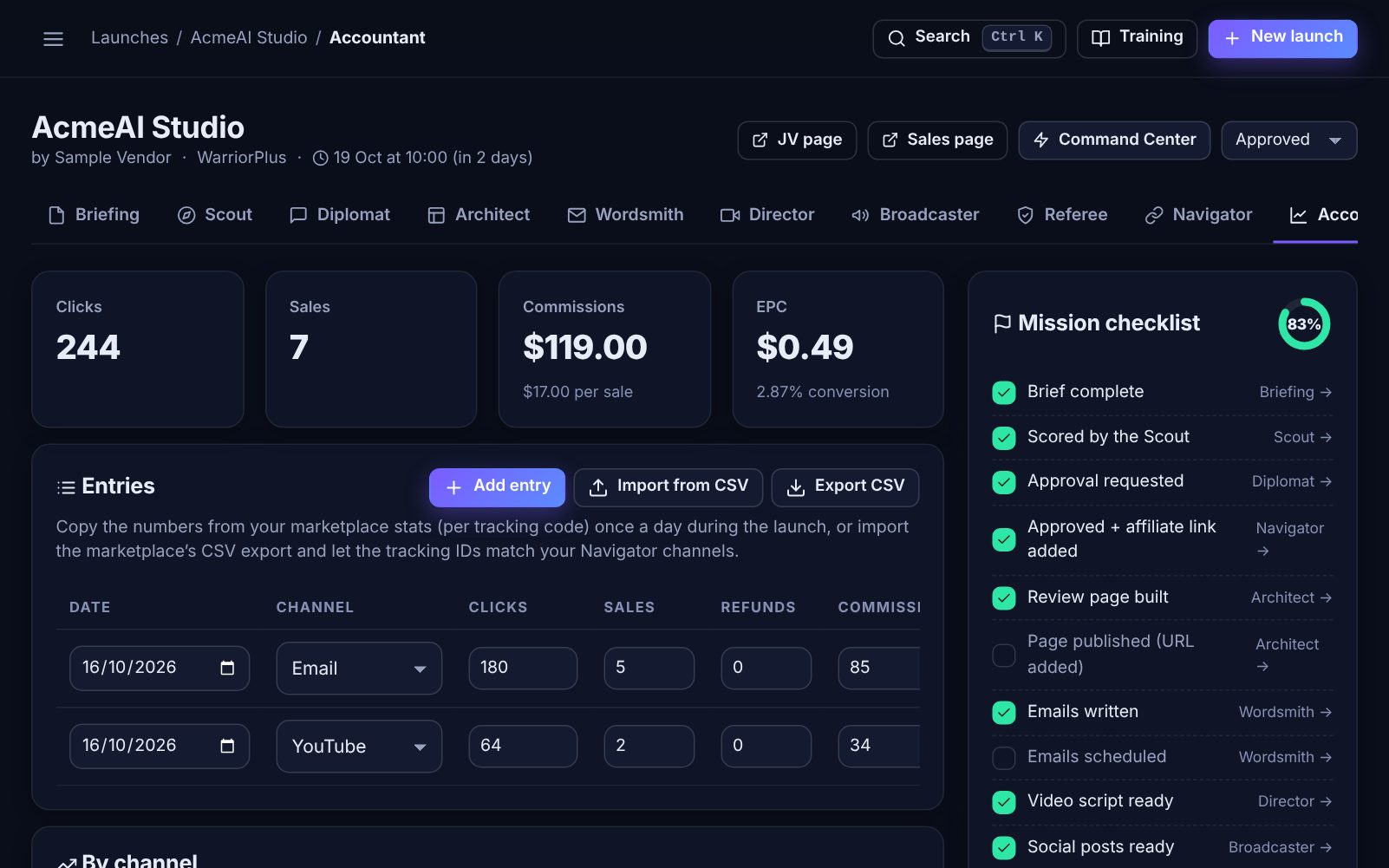Toggle Video script ready checkbox
Viewport: 1389px width, 868px height.
[1004, 802]
